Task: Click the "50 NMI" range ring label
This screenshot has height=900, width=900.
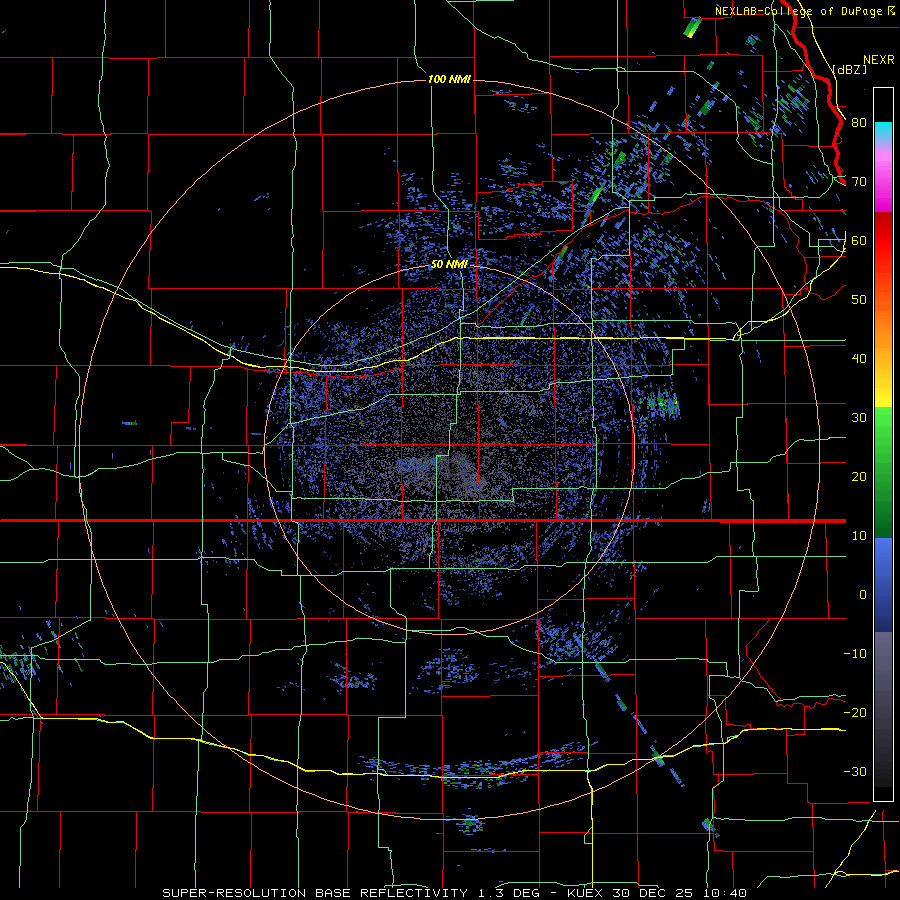Action: coord(449,265)
